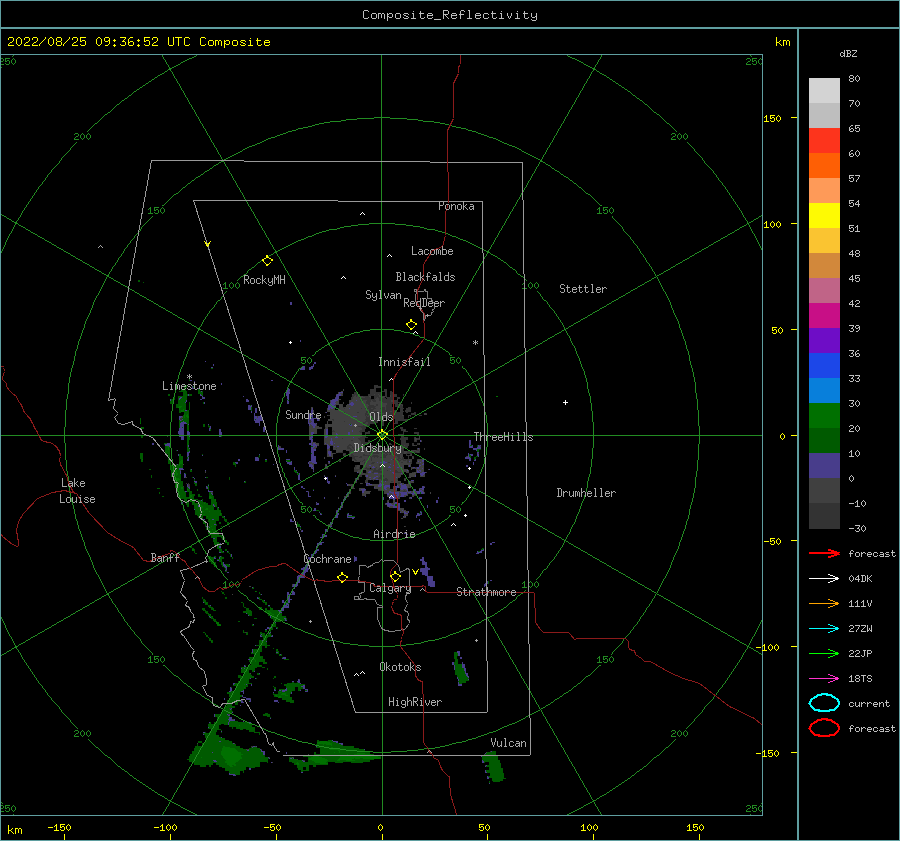Click the dBZ legend heading
Screen dimensions: 900x841
pos(848,53)
